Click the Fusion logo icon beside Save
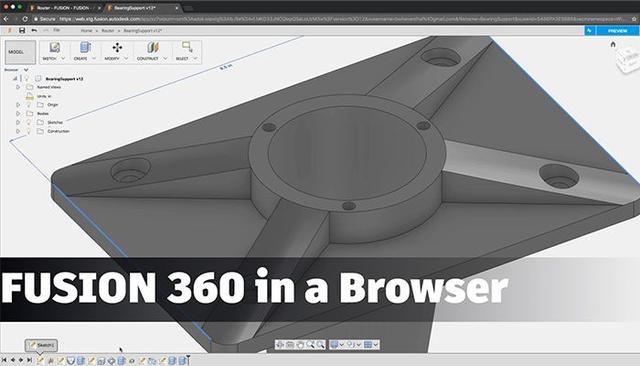Viewport: 640px width, 366px height. (x=10, y=31)
